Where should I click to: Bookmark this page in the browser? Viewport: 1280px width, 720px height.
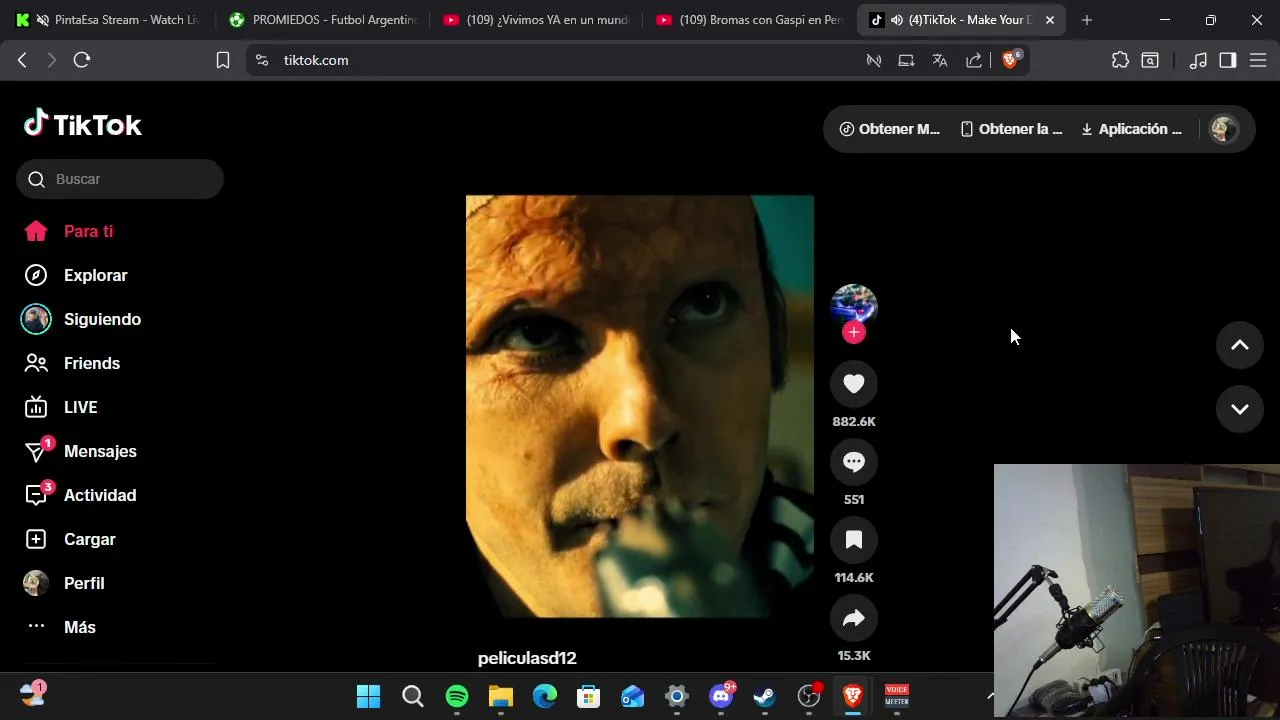click(223, 60)
